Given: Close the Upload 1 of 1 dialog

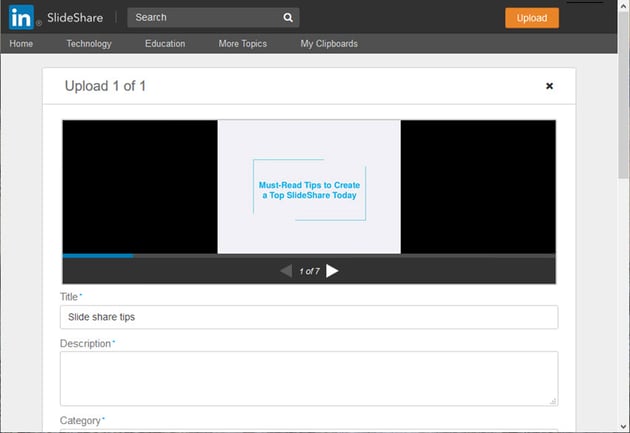Looking at the screenshot, I should tap(549, 86).
